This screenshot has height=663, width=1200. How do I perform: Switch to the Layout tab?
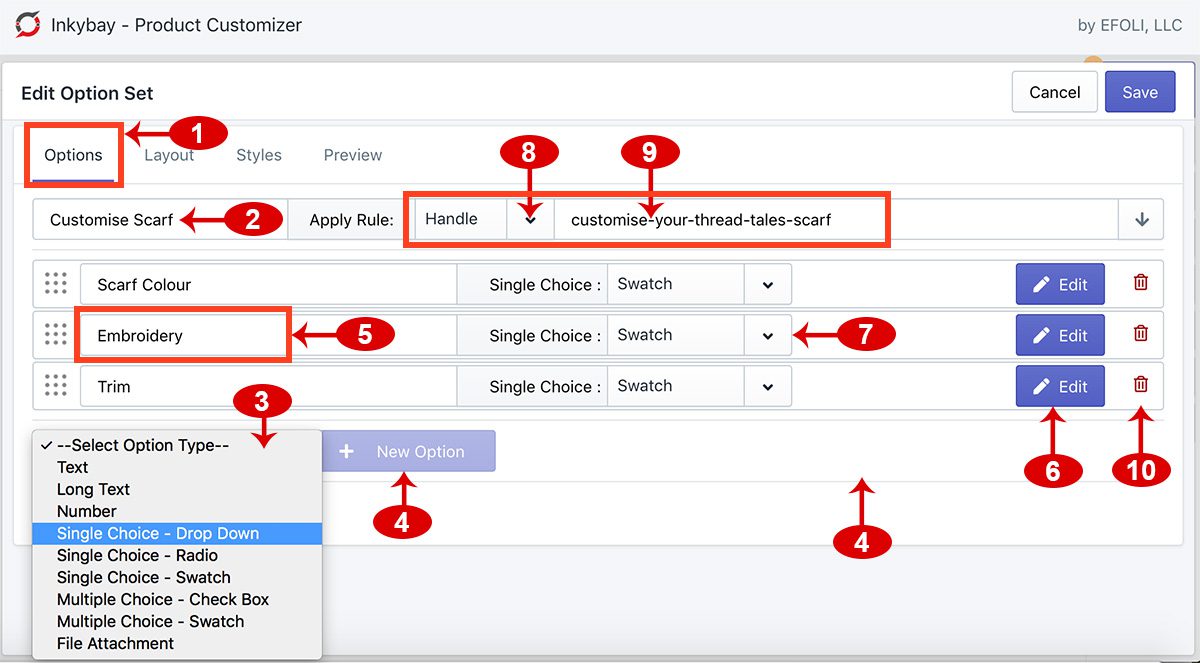click(169, 155)
